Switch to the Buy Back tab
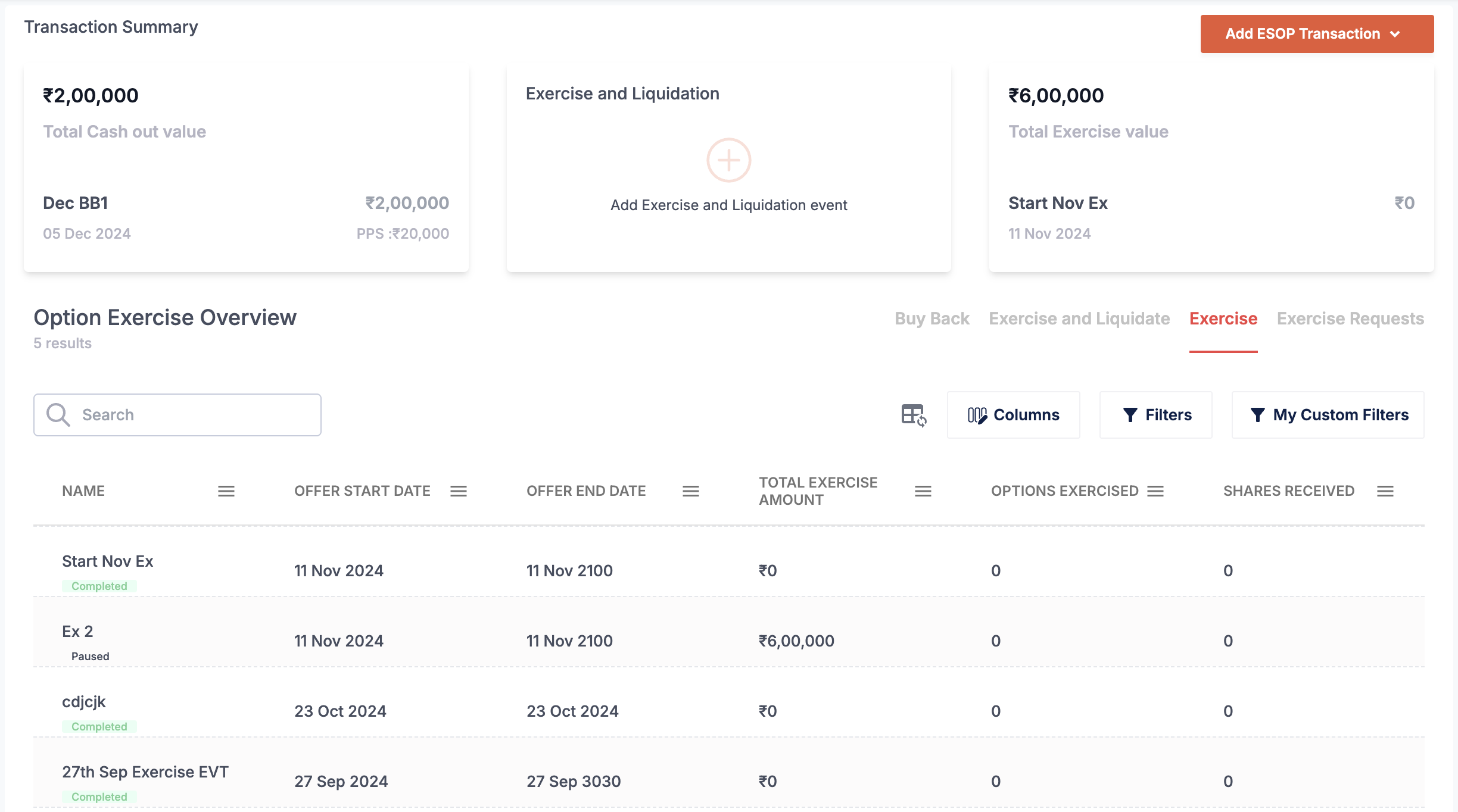The width and height of the screenshot is (1458, 812). point(931,318)
